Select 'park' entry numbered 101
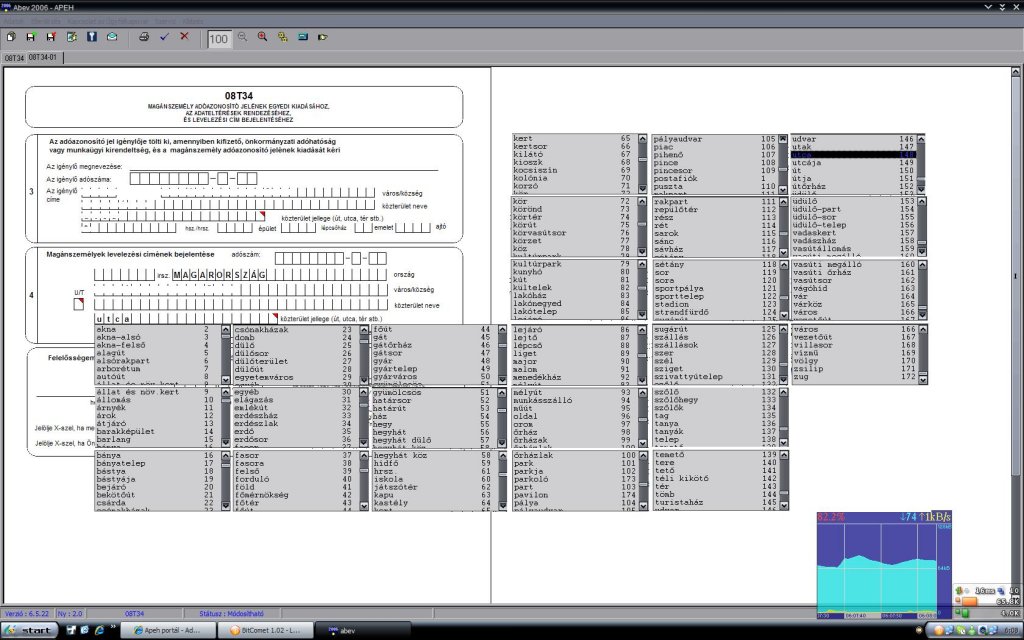The width and height of the screenshot is (1024, 640). coord(573,463)
